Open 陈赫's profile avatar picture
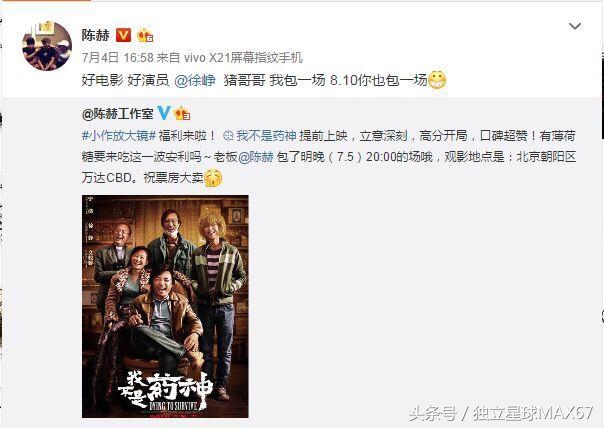 coord(47,46)
